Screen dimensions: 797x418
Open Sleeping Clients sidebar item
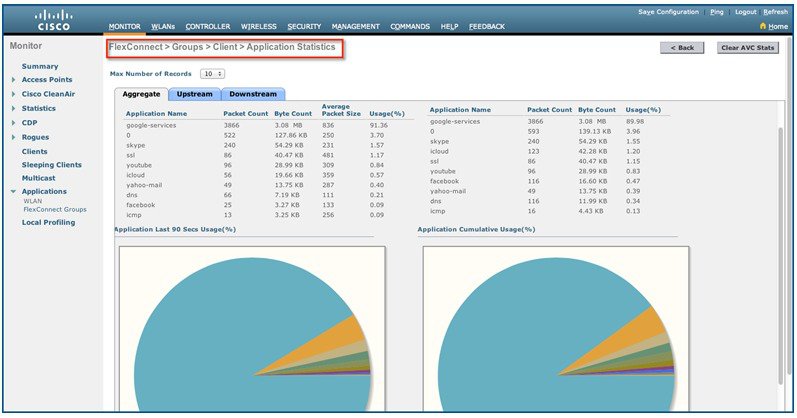click(51, 165)
